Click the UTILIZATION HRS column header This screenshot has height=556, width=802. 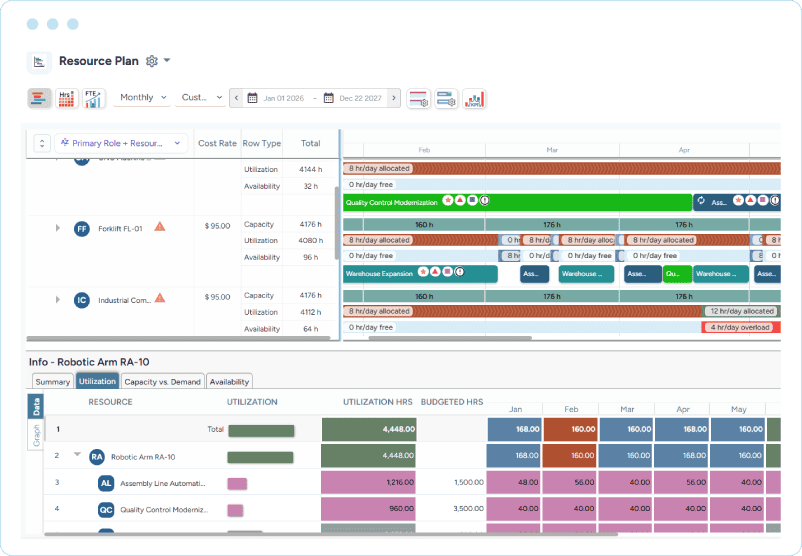point(377,402)
